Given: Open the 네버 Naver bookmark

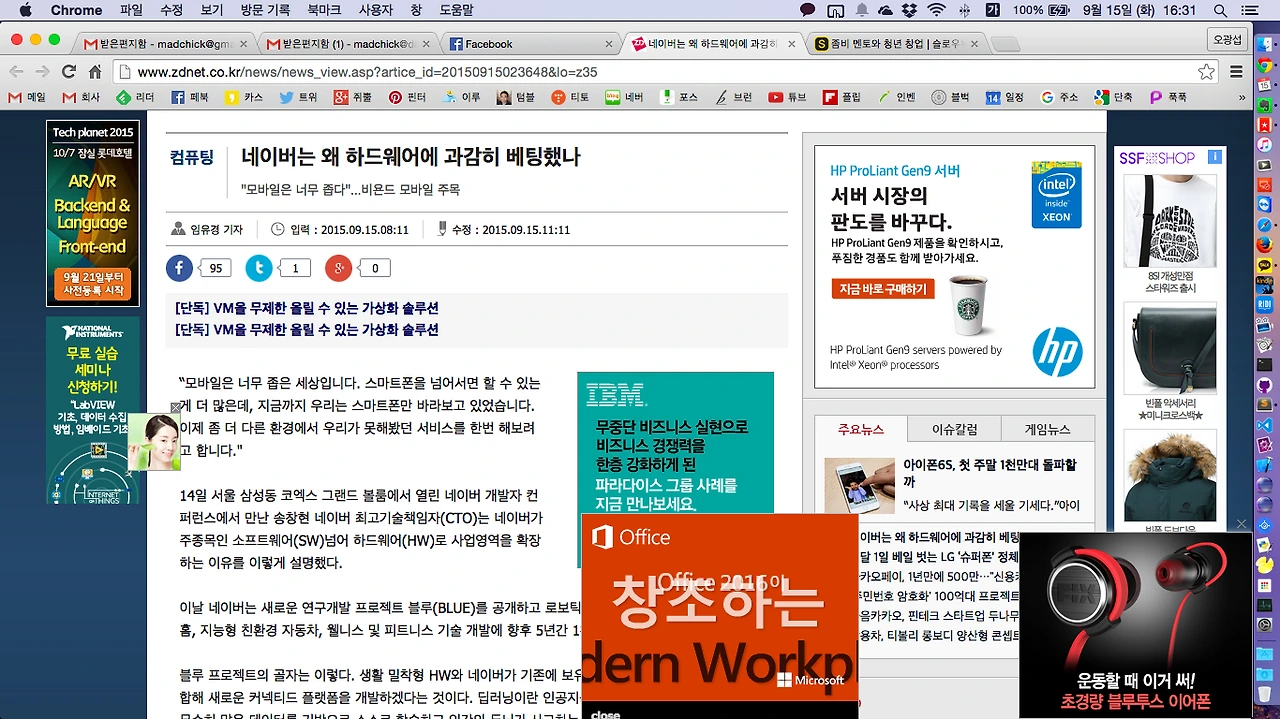Looking at the screenshot, I should coord(624,97).
